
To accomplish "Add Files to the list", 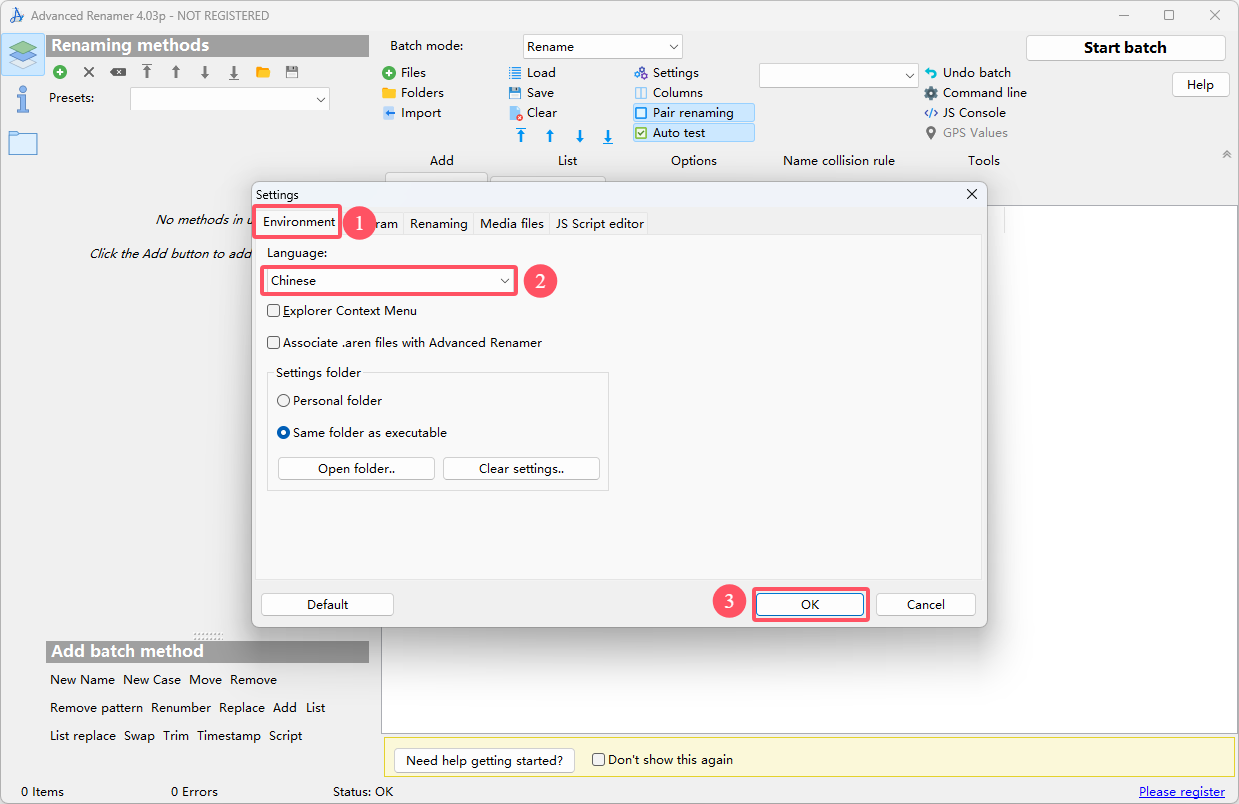I will click(404, 73).
